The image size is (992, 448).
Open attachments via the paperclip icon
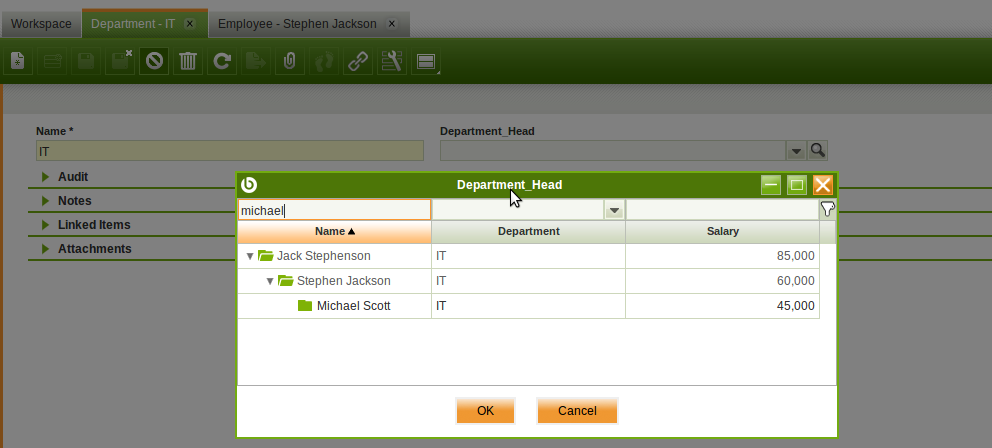tap(289, 62)
